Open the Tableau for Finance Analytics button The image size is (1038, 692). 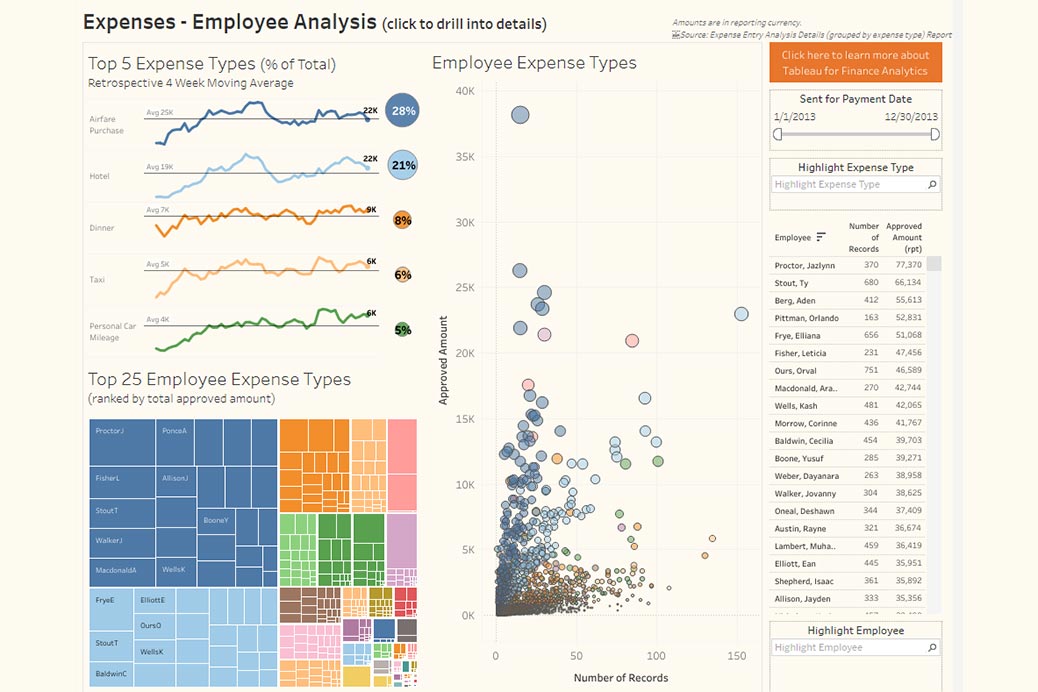[x=855, y=63]
